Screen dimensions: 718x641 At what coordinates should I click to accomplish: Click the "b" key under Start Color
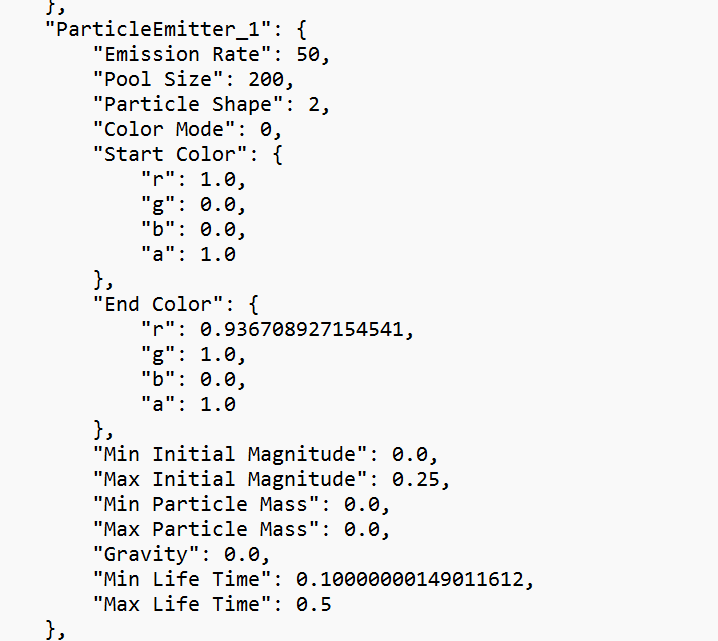pos(157,229)
